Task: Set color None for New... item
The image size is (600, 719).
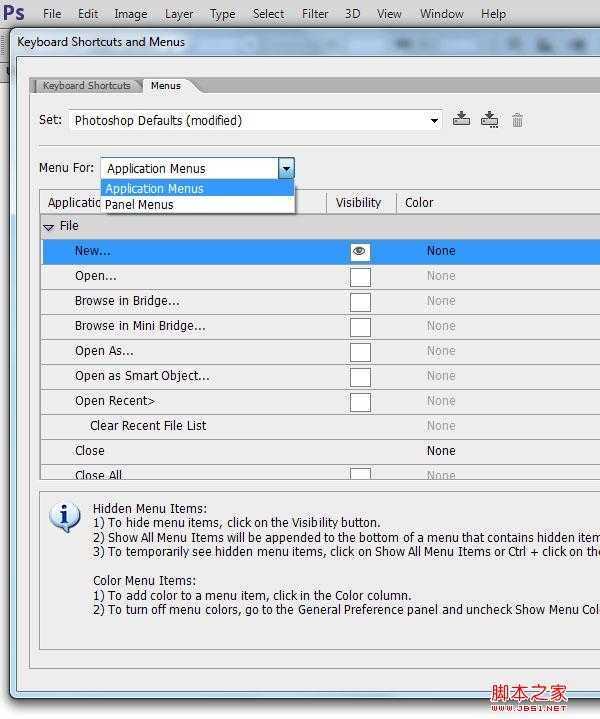Action: [441, 252]
